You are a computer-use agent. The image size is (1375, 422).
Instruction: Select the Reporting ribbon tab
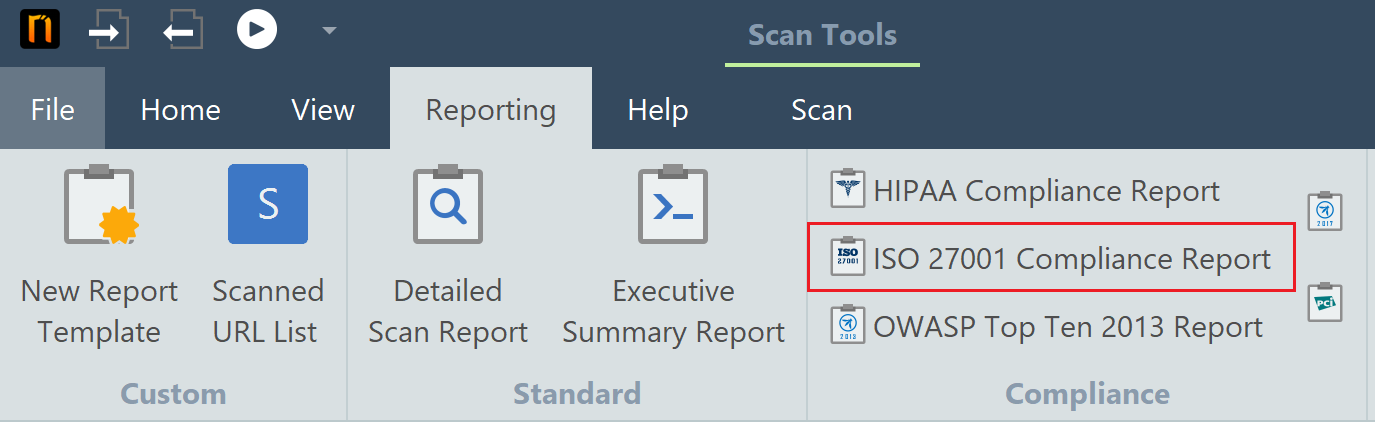tap(490, 109)
